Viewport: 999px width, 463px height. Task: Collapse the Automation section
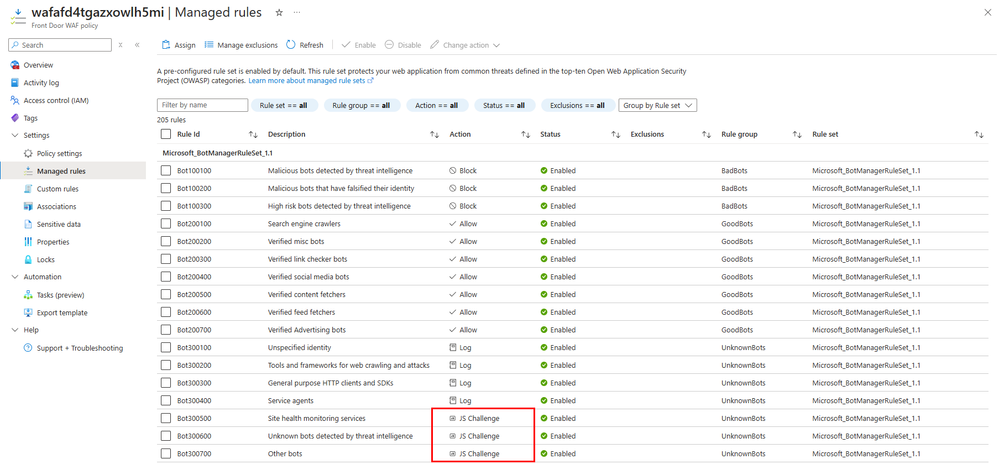(15, 277)
